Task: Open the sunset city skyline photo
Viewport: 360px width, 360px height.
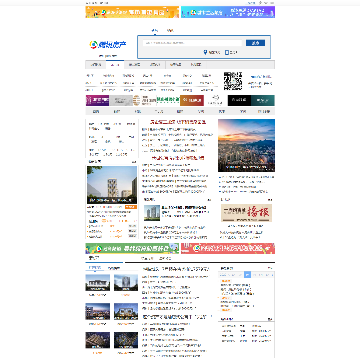Action: pos(246,145)
